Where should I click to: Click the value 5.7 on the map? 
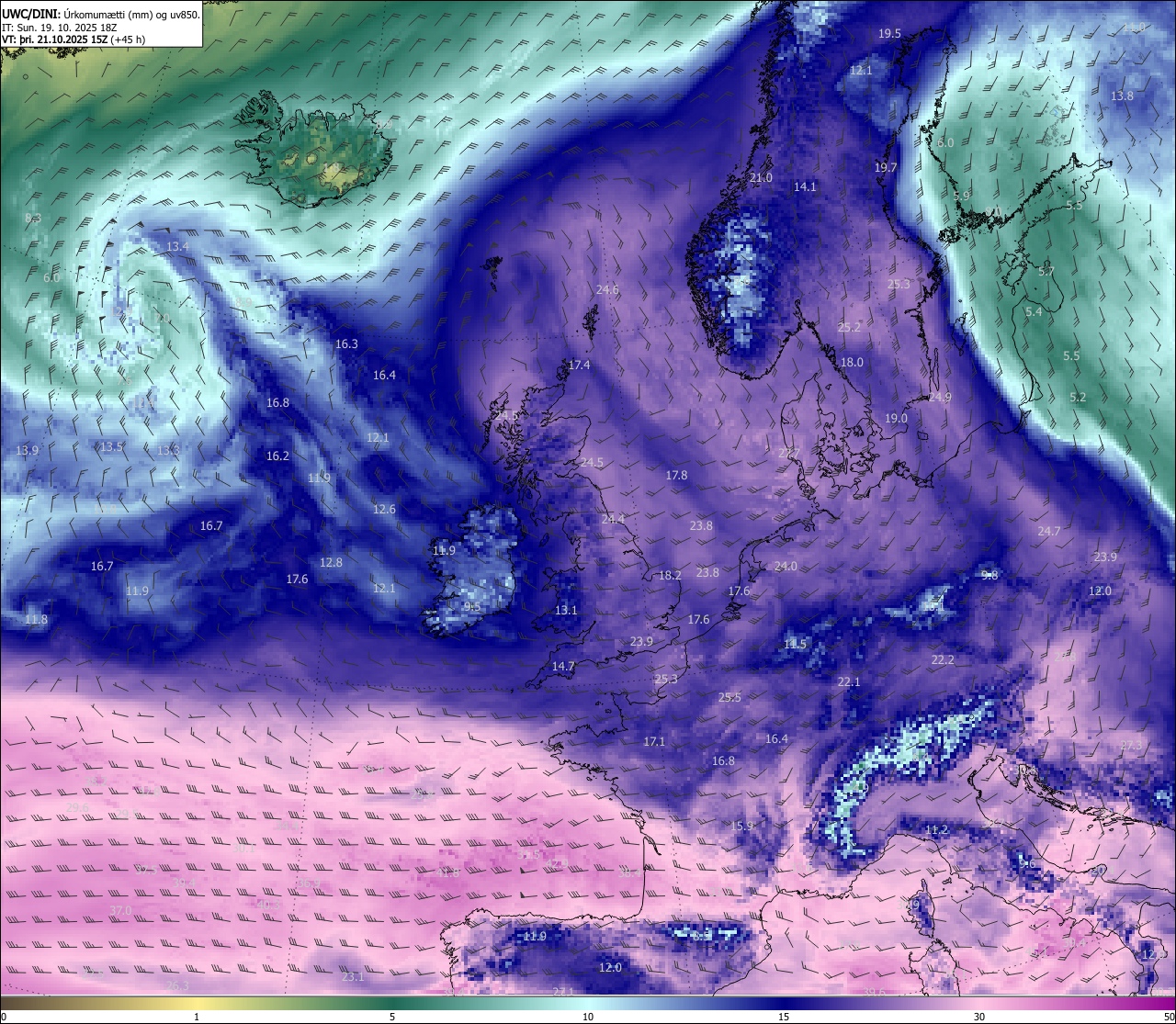[1046, 271]
